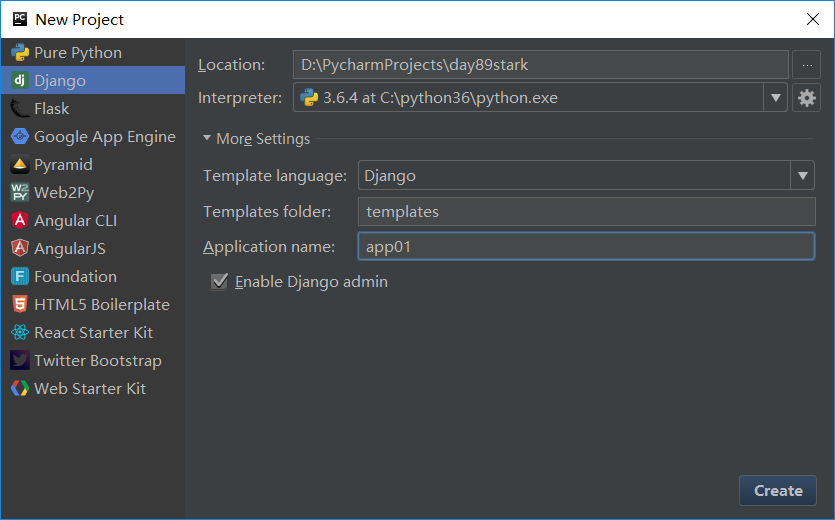Collapse the More Settings section
This screenshot has height=520, width=835.
(x=207, y=138)
